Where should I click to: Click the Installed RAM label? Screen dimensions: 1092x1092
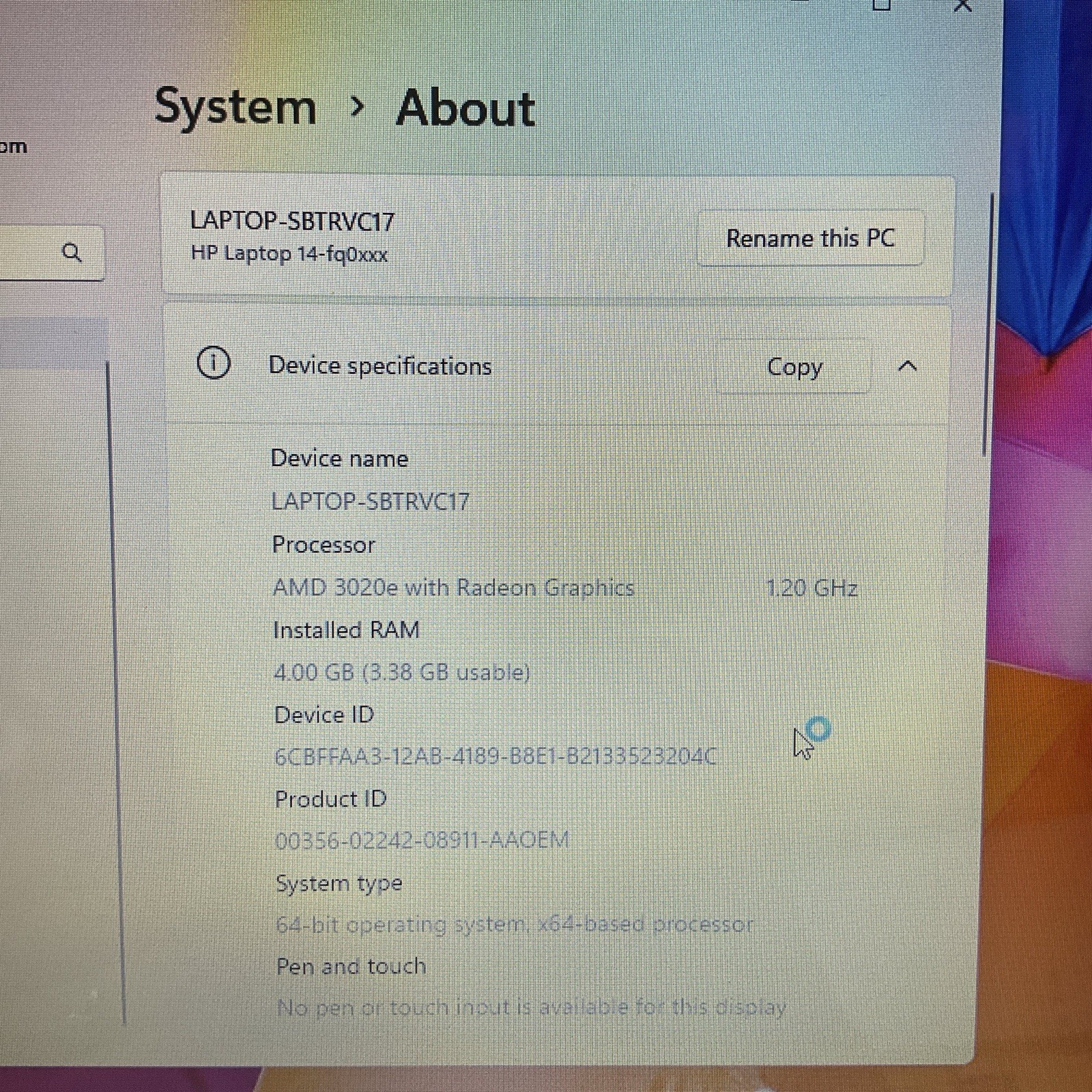point(346,630)
